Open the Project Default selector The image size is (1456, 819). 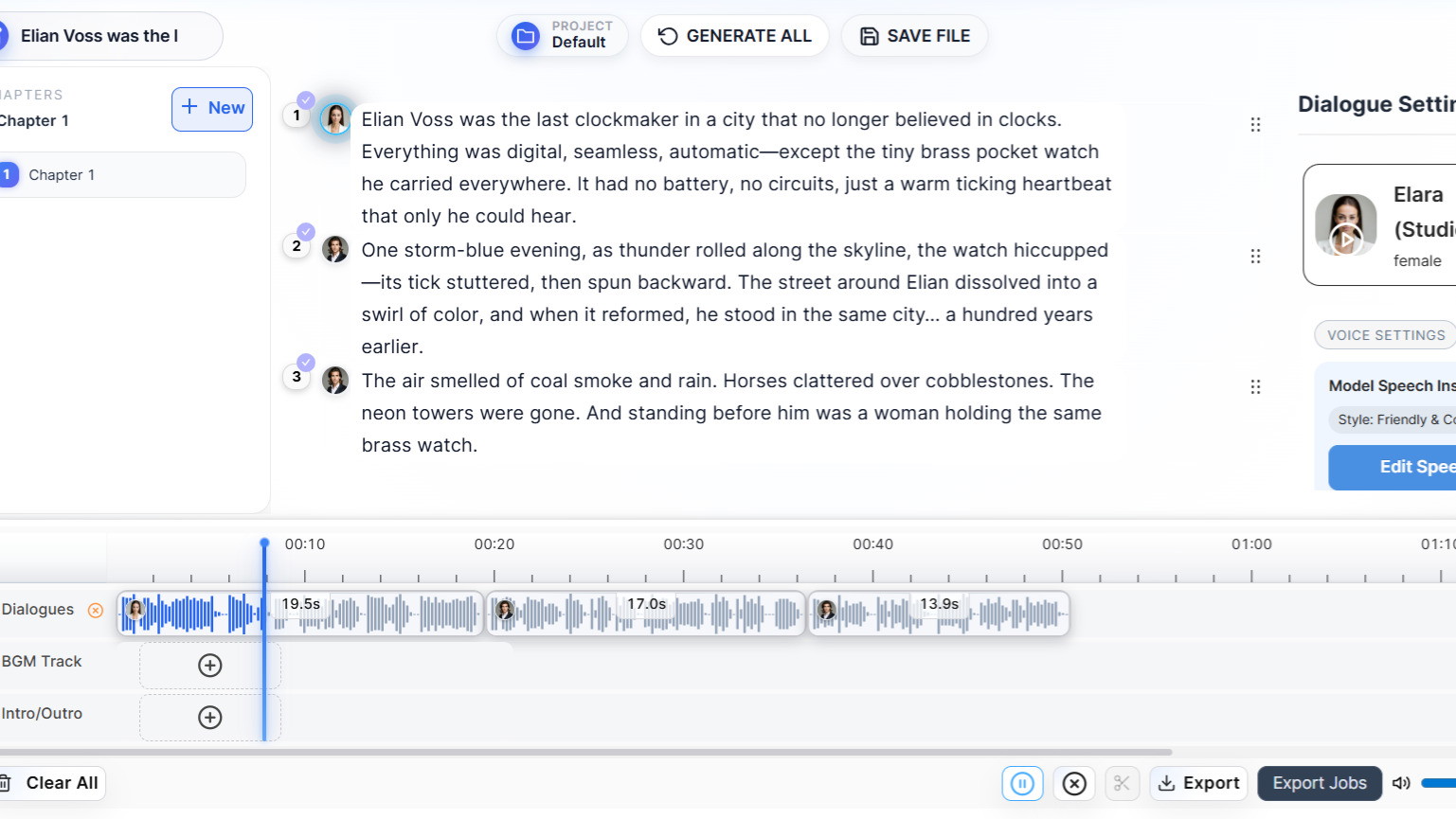pos(563,36)
